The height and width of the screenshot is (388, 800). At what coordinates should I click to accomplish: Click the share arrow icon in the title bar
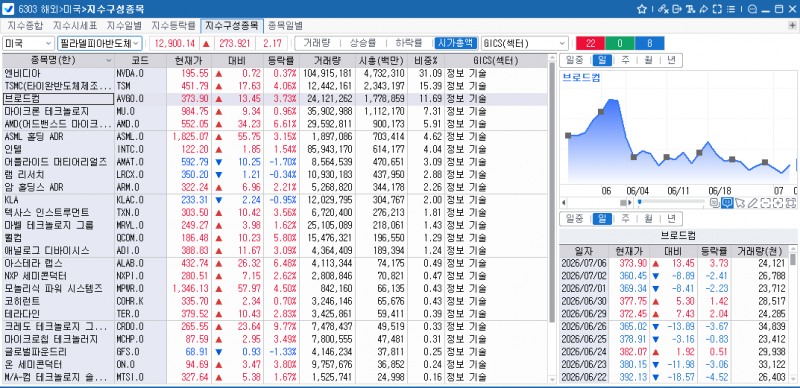pyautogui.click(x=704, y=9)
